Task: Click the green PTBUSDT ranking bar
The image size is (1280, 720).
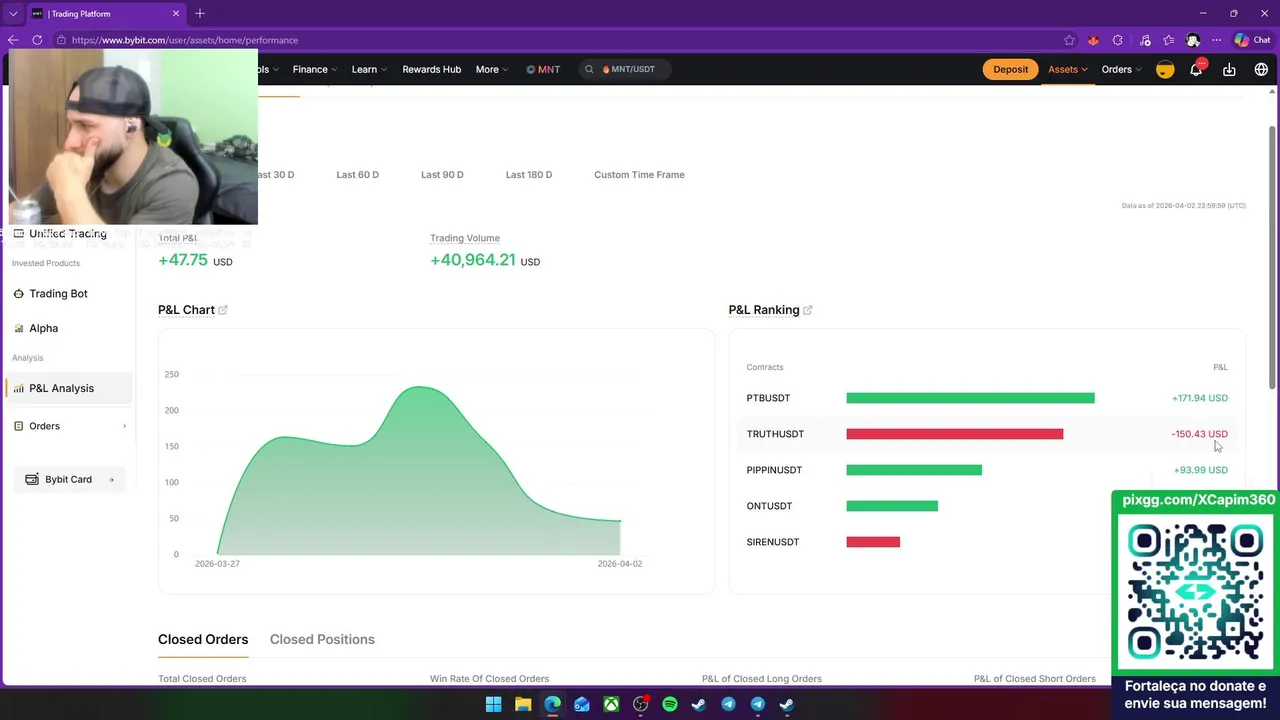Action: 970,398
